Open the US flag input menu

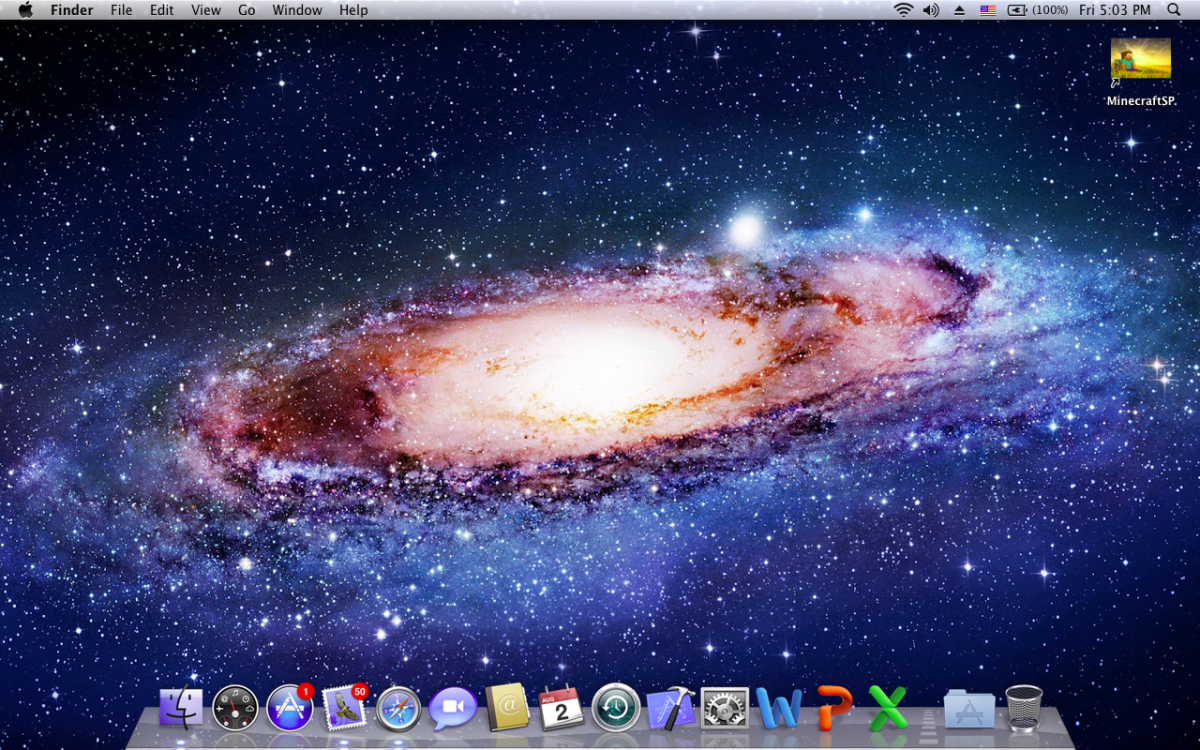pyautogui.click(x=988, y=10)
